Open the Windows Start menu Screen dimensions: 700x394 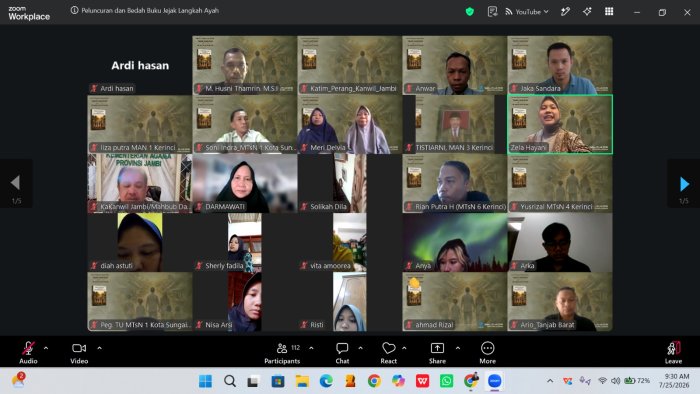click(x=205, y=381)
